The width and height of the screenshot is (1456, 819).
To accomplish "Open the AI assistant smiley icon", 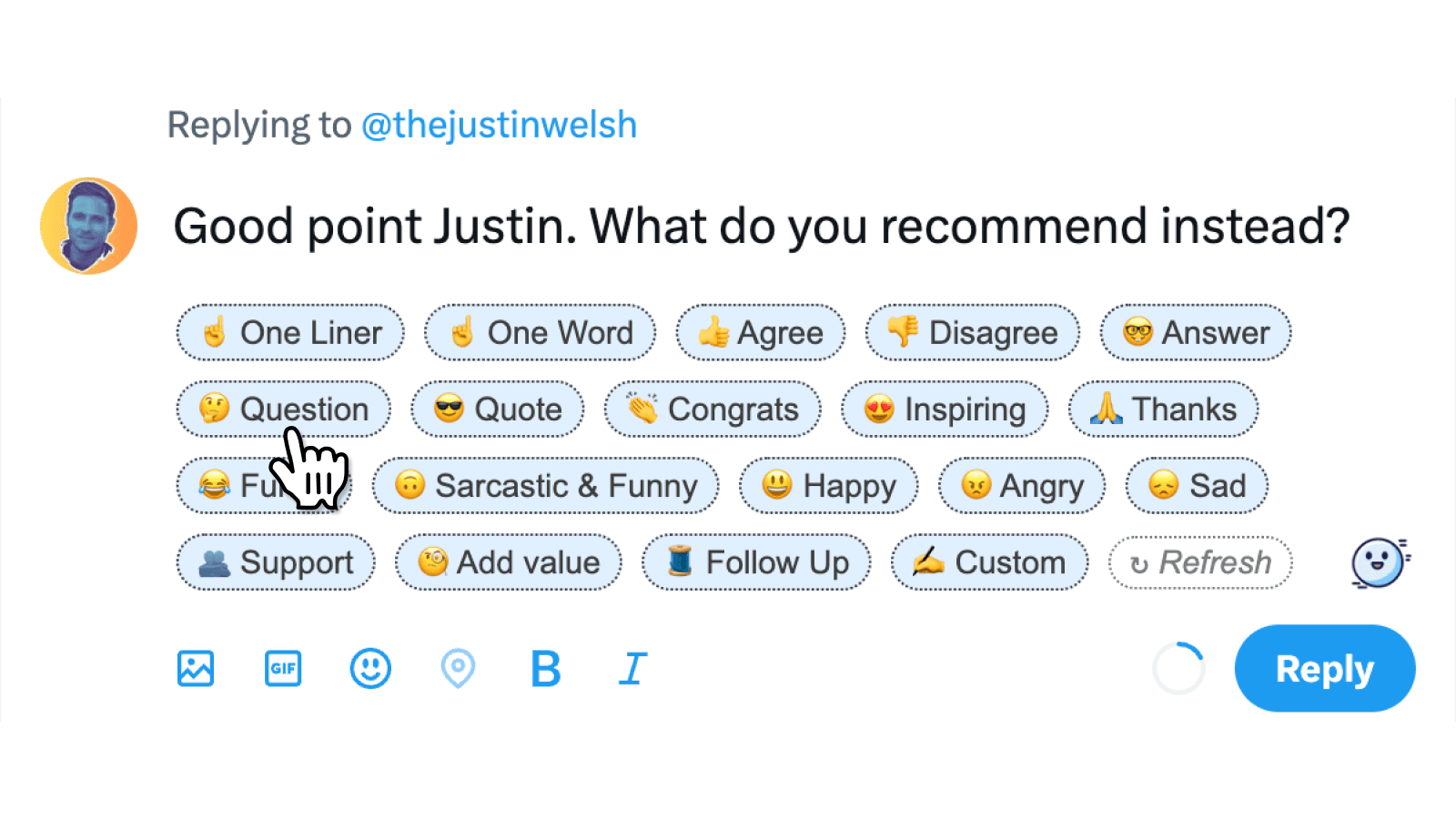I will (1378, 562).
